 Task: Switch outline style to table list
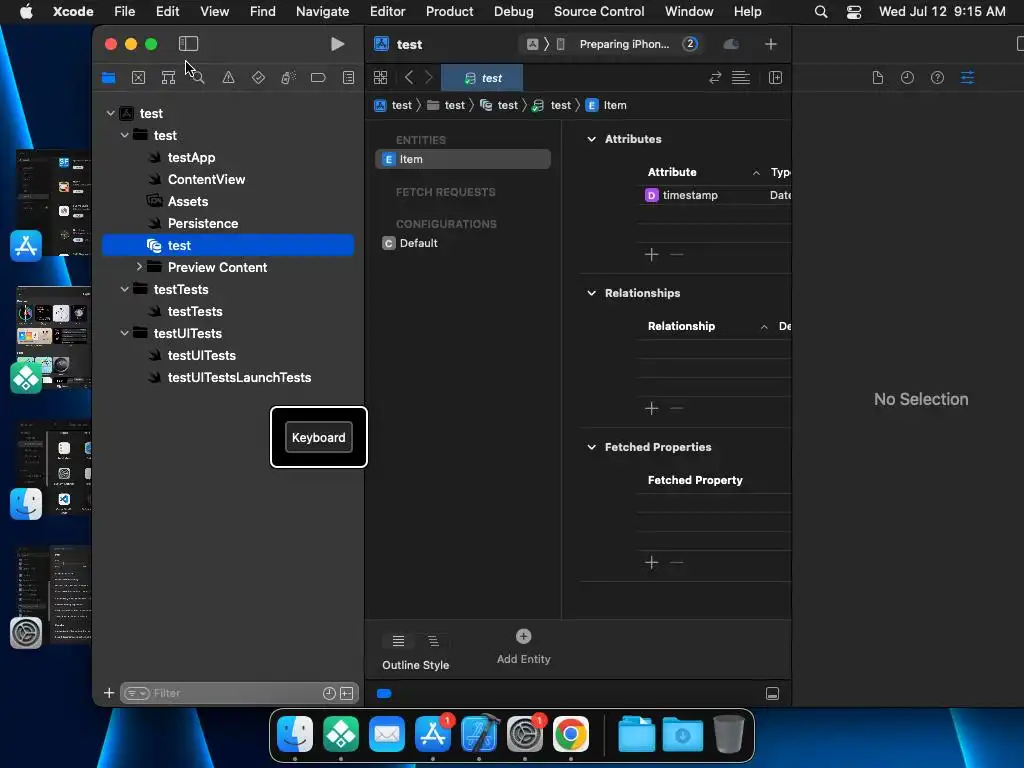click(398, 641)
